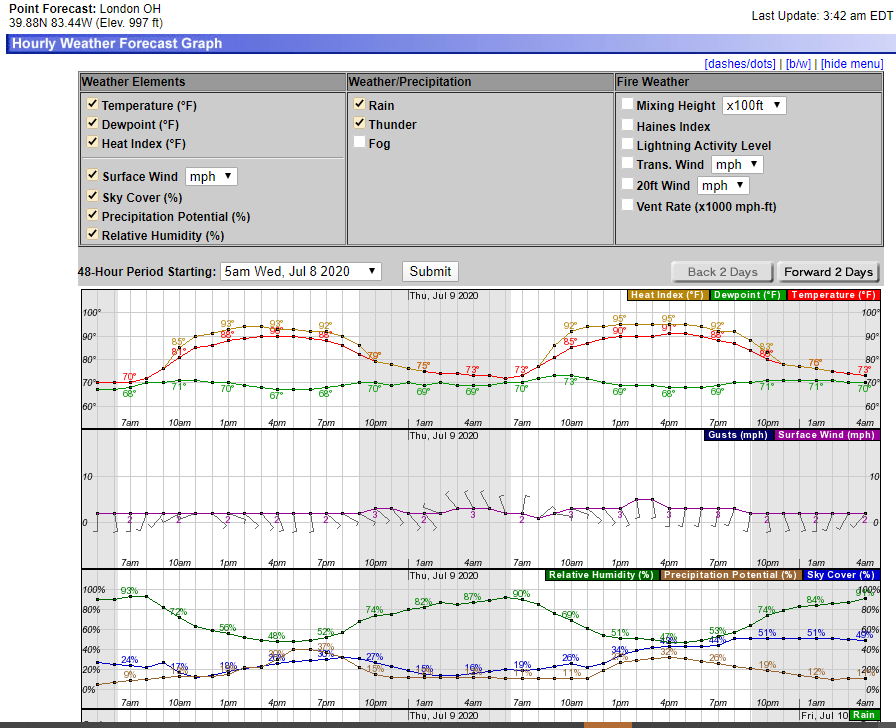Enable the Fog checkbox
The image size is (896, 728).
coord(359,143)
